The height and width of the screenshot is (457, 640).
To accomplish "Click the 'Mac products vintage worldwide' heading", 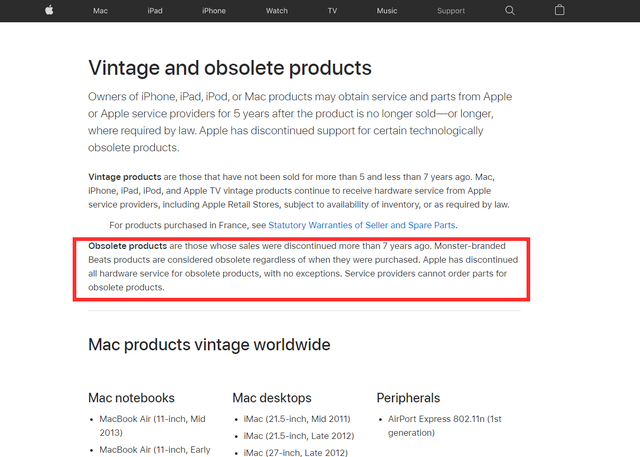I will [x=209, y=344].
